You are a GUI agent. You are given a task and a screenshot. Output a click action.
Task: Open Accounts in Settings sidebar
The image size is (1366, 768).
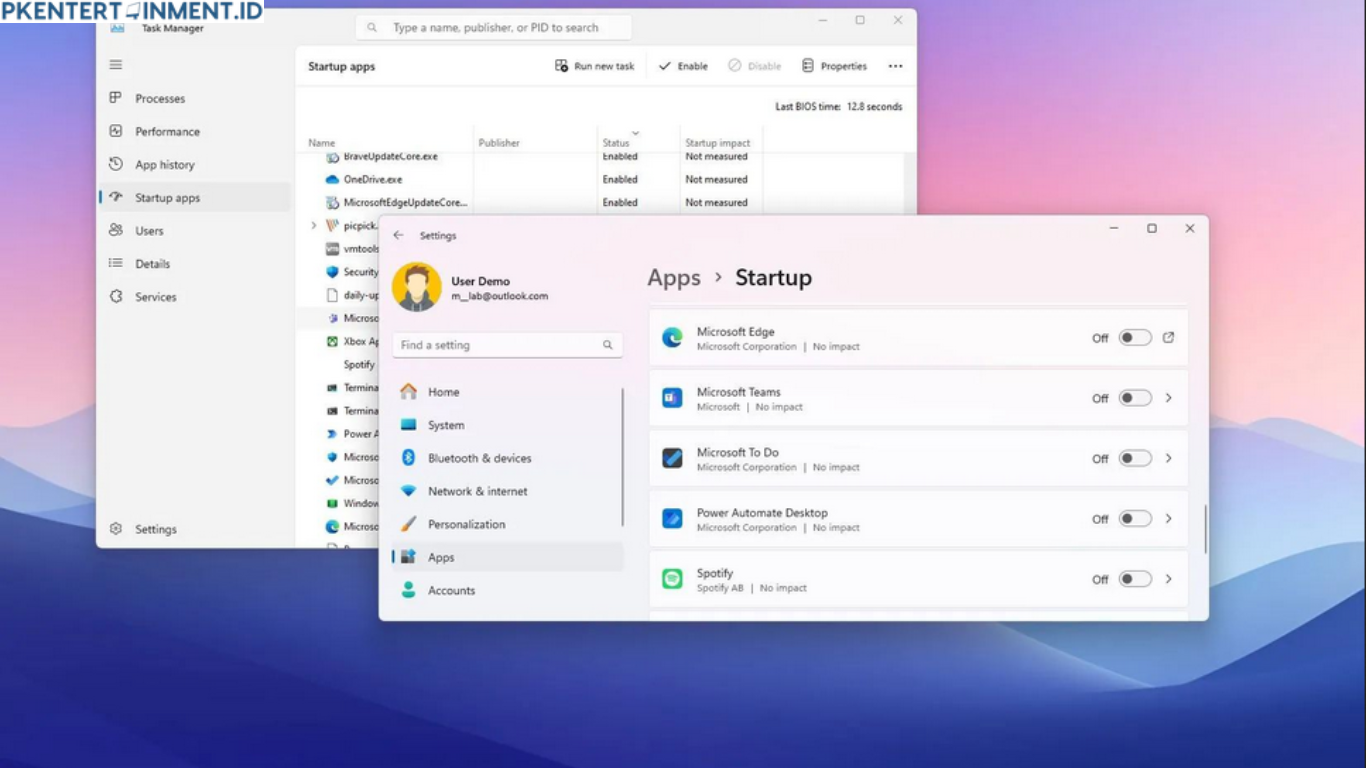pos(507,590)
